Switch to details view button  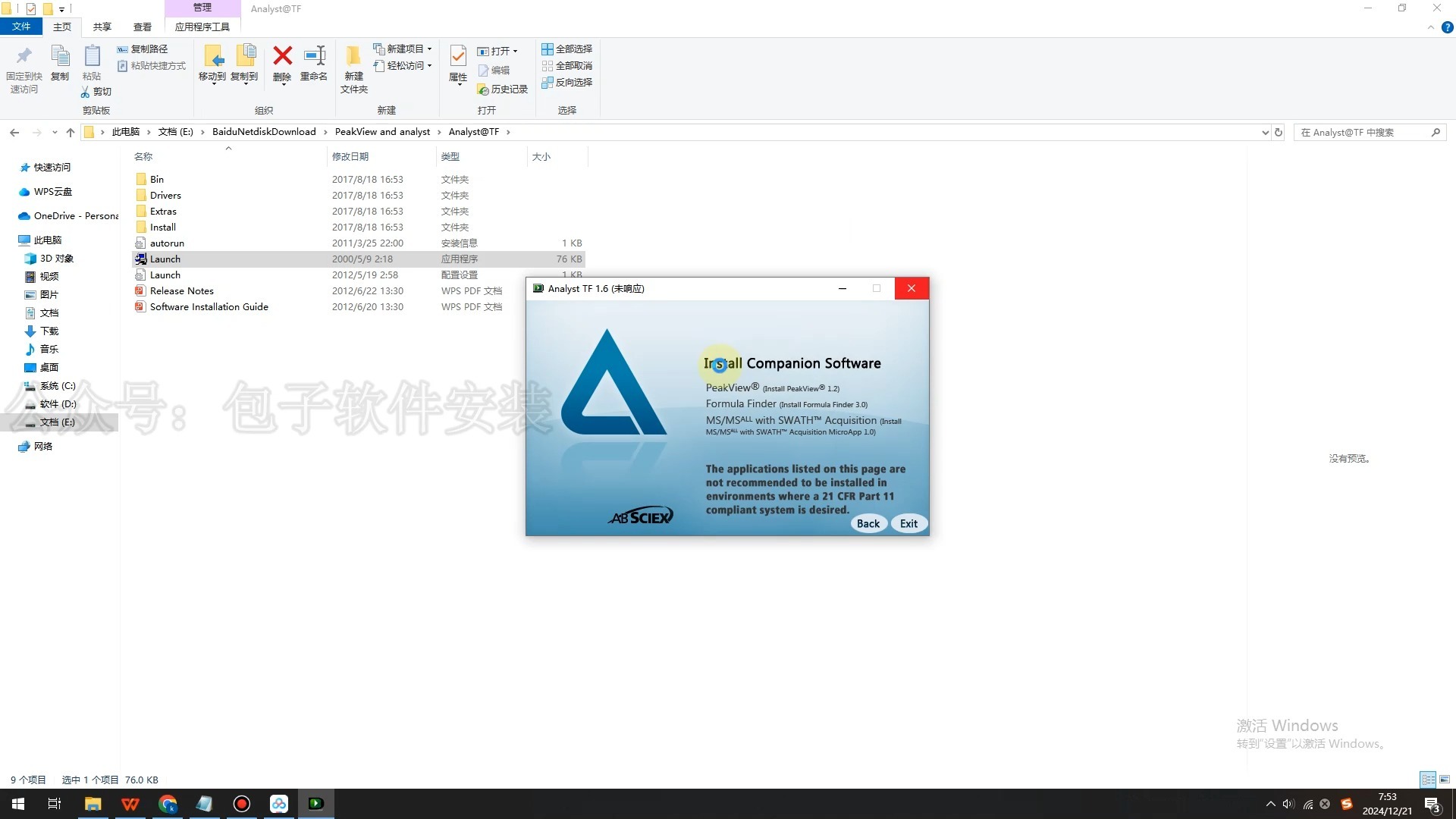1428,780
